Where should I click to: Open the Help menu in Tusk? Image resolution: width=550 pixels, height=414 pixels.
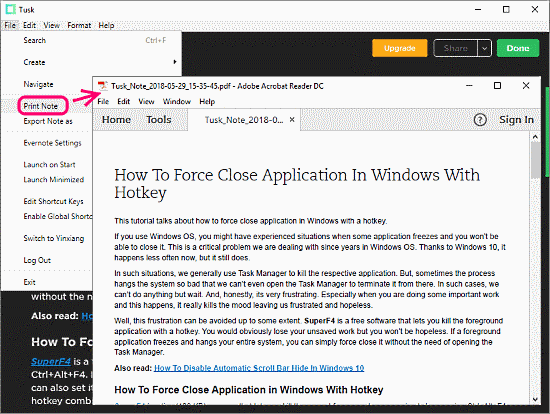tap(106, 25)
